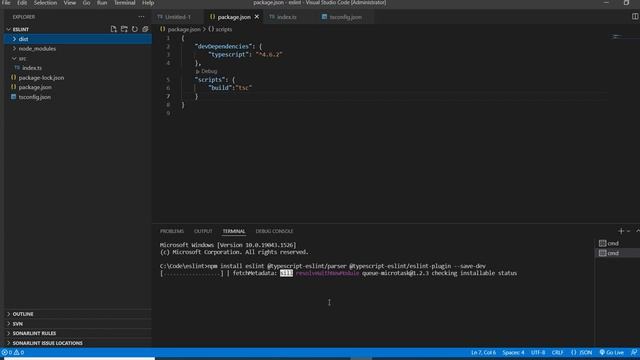Expand the node_modules folder
The image size is (640, 360).
point(78,49)
